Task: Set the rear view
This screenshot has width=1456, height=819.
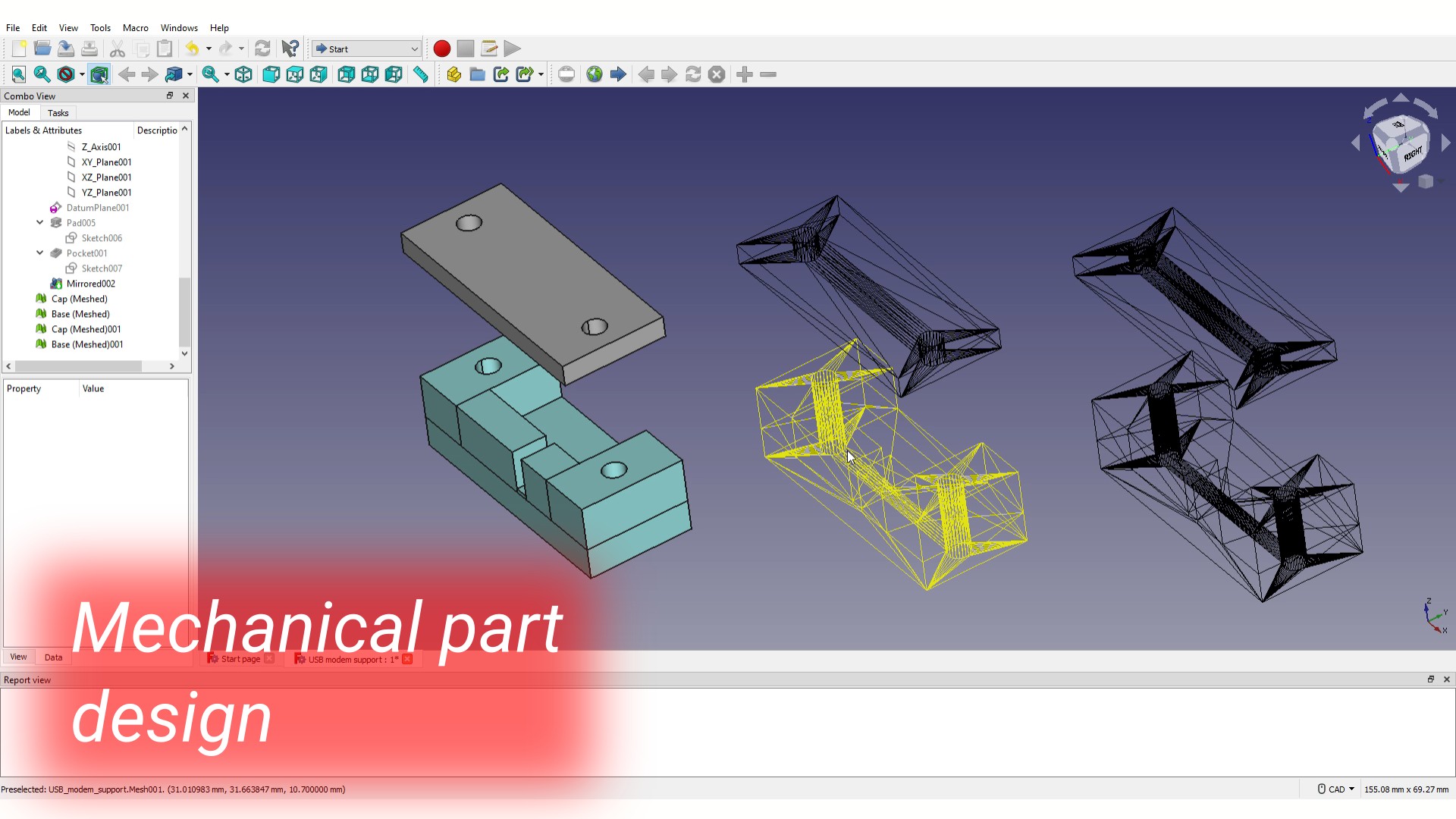Action: (x=346, y=74)
